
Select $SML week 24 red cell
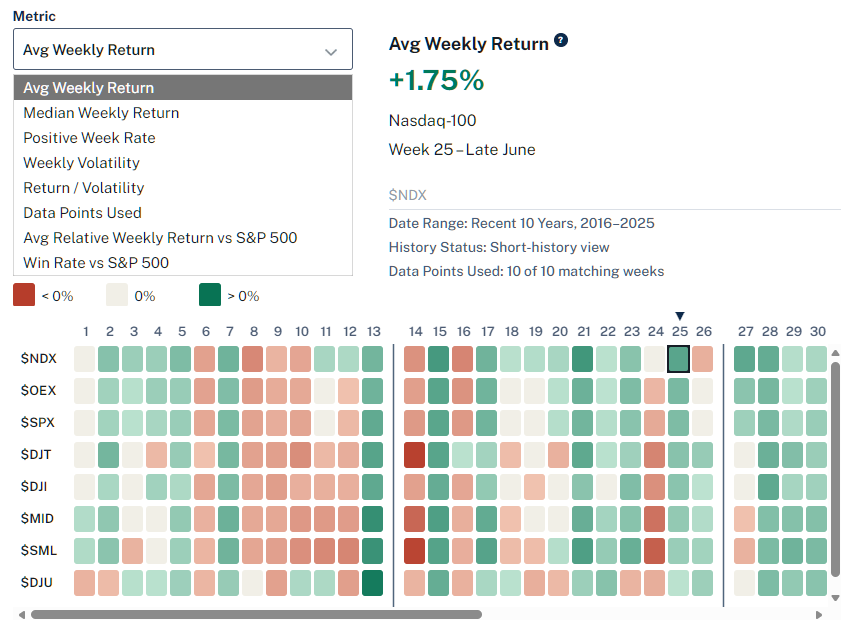click(655, 551)
